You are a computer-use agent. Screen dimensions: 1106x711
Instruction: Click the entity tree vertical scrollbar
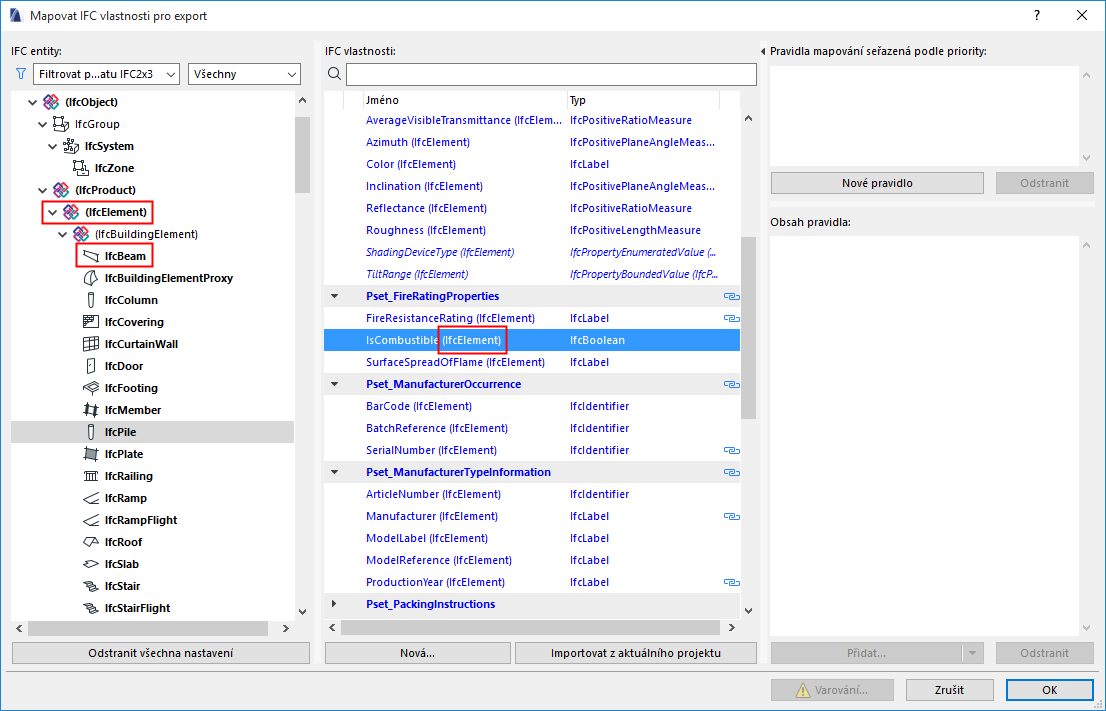303,155
